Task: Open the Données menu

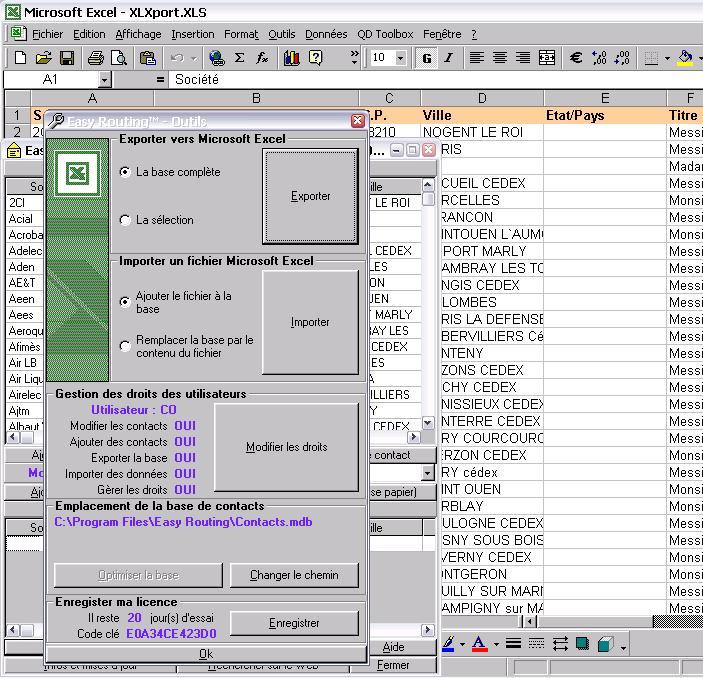Action: pos(326,34)
